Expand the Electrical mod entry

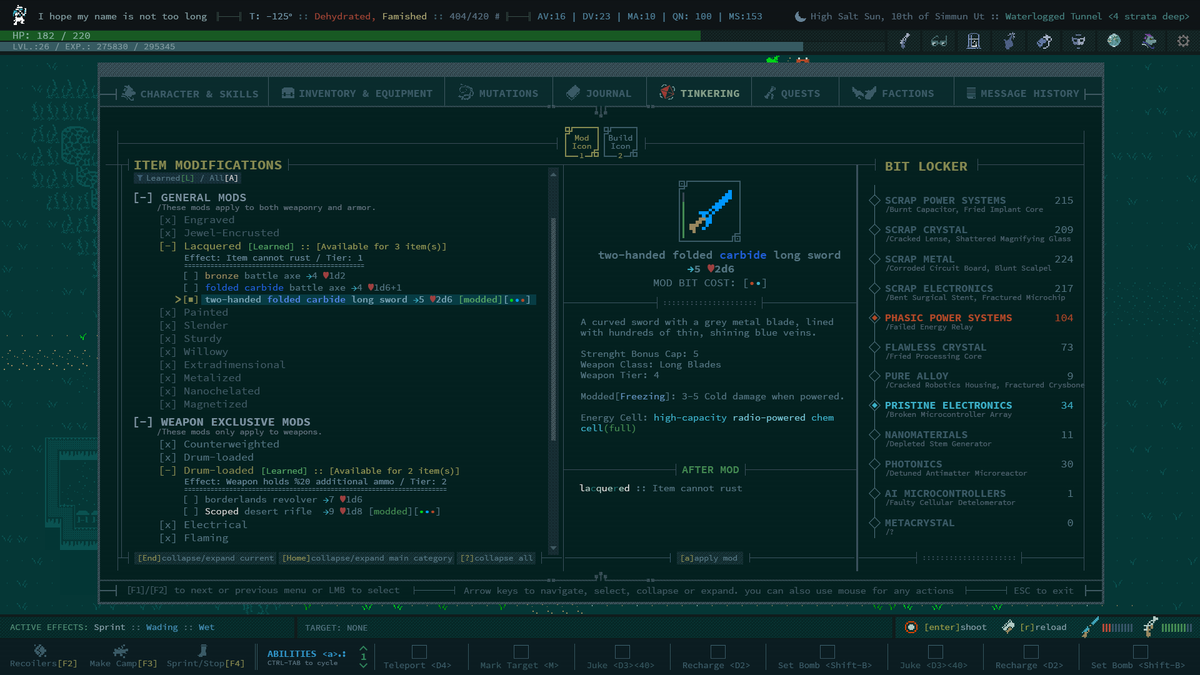point(167,524)
